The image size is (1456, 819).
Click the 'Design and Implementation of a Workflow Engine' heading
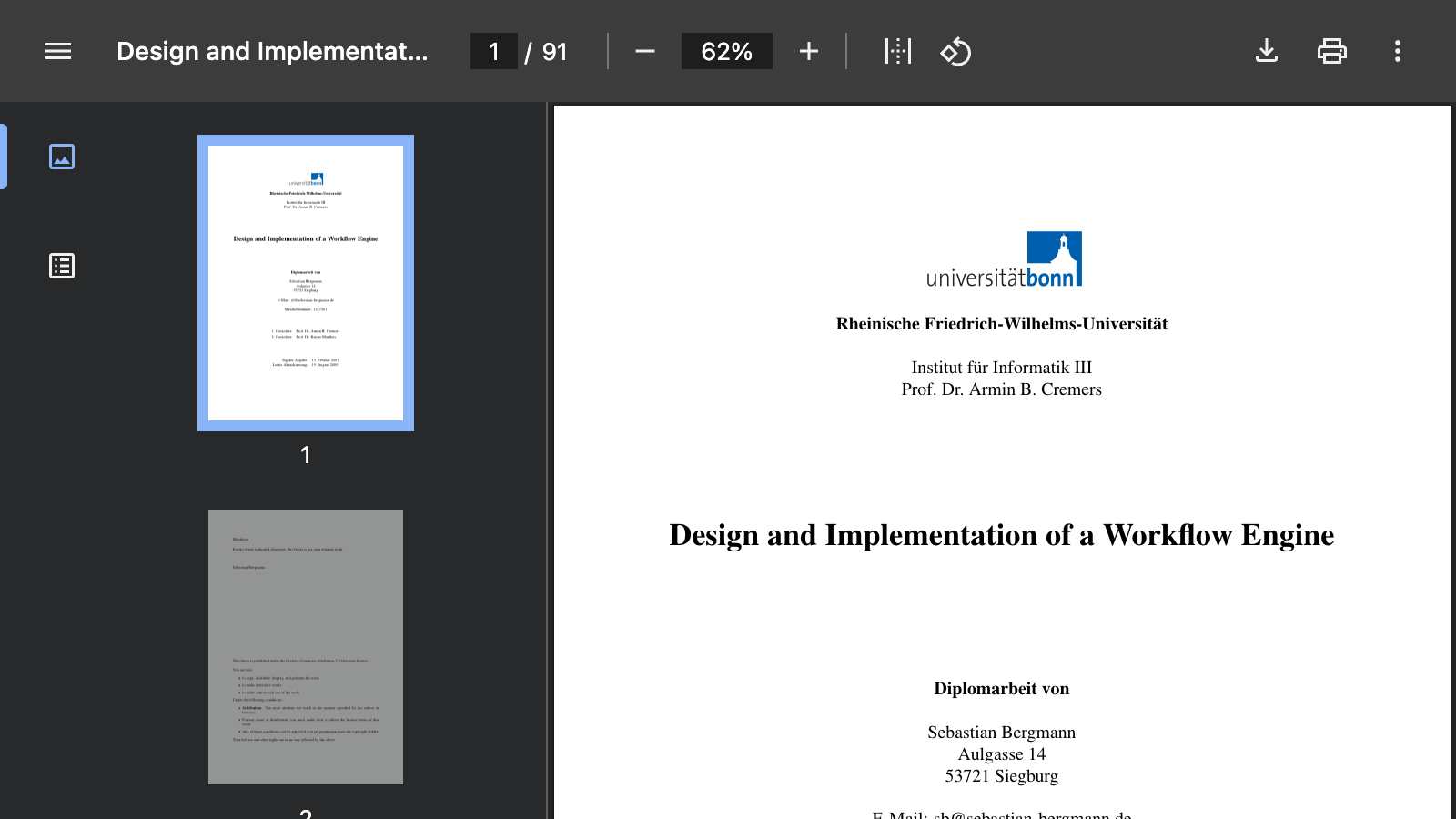click(x=1001, y=535)
